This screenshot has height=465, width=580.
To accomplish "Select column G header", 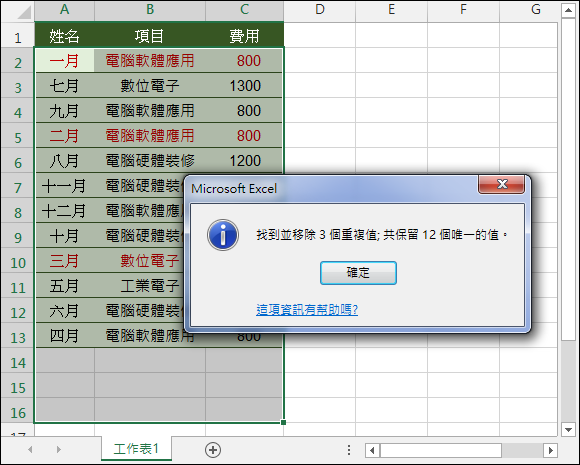I will point(529,10).
